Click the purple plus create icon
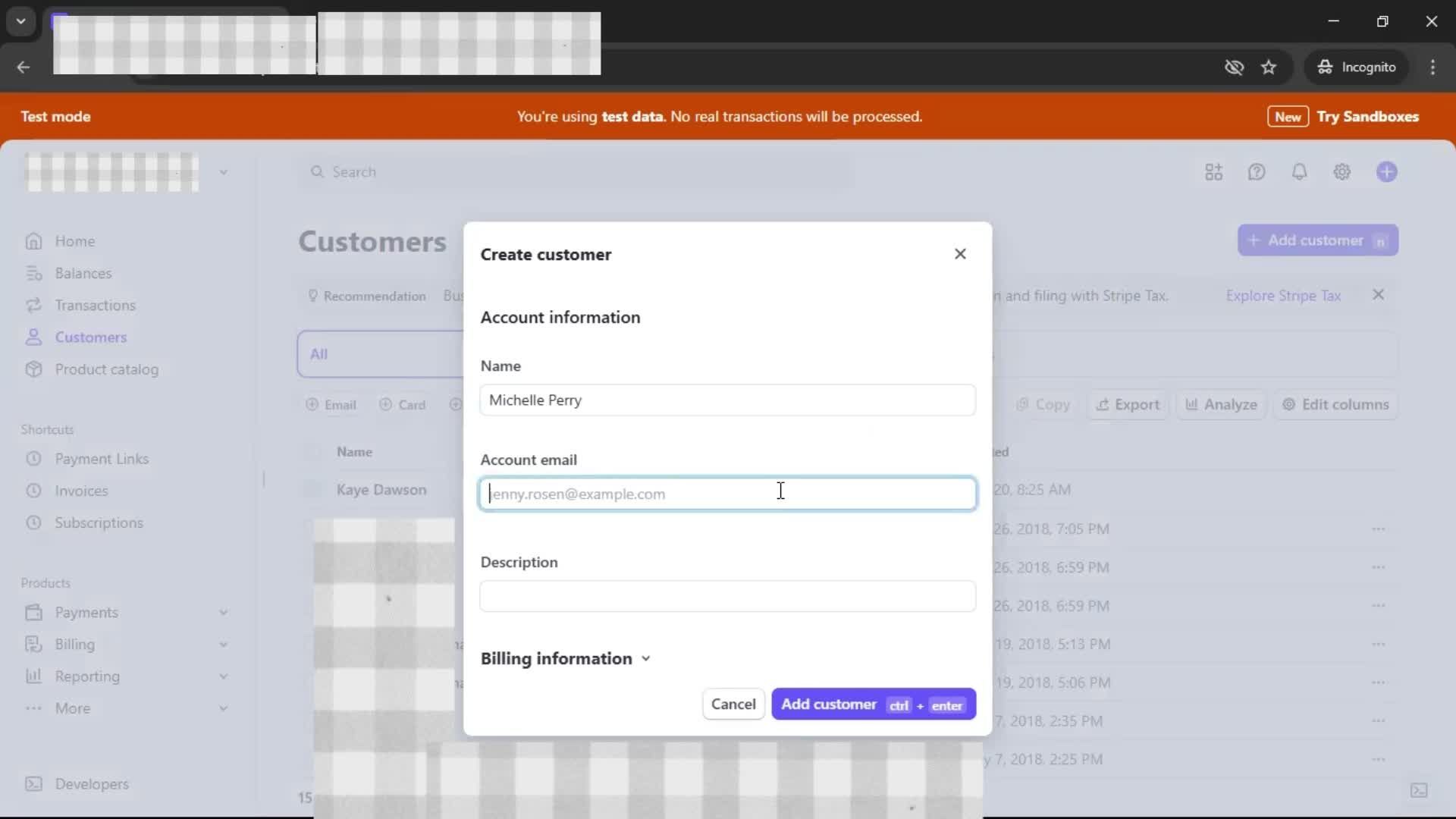This screenshot has height=819, width=1456. coord(1386,172)
